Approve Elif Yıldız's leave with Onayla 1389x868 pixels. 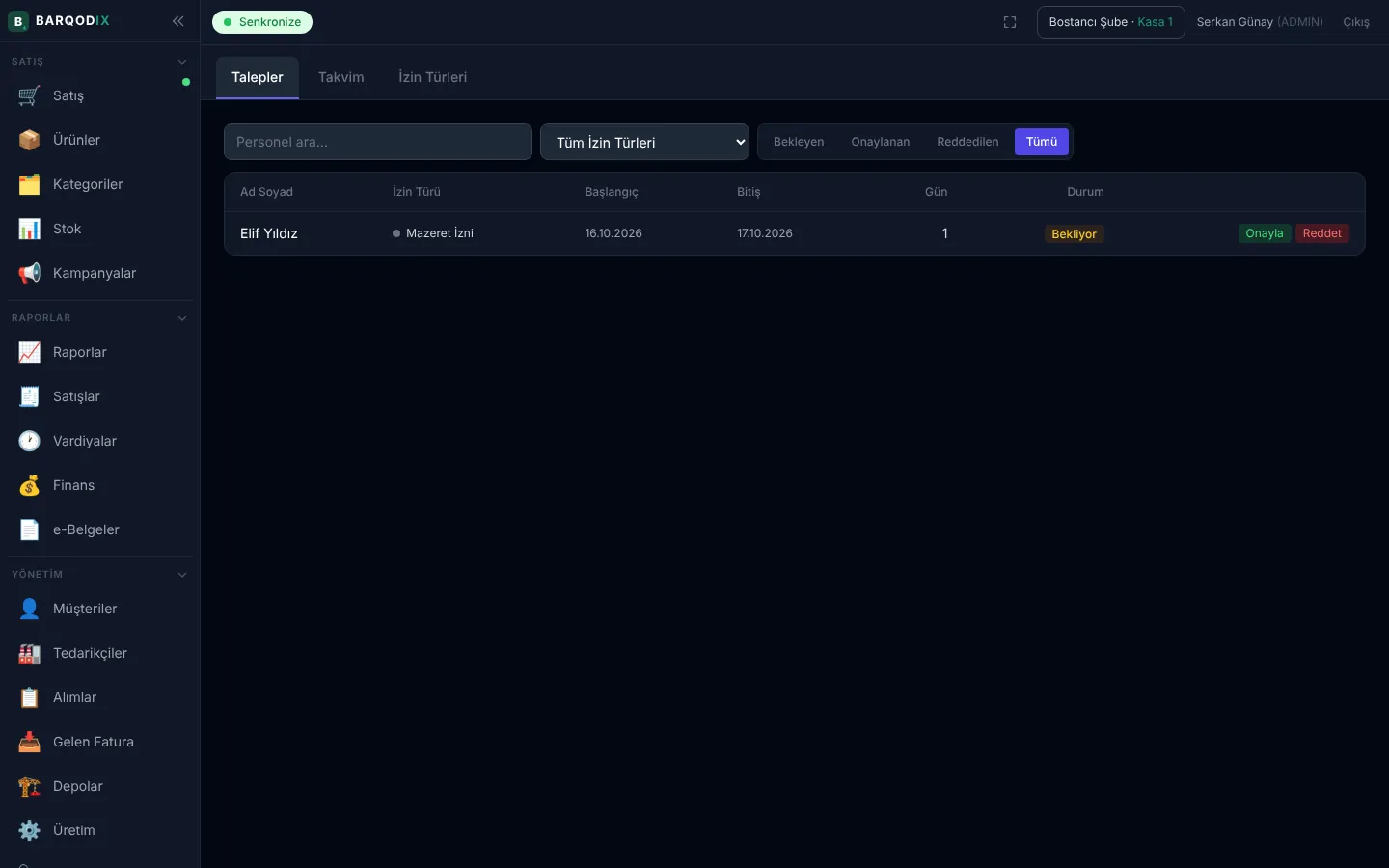[x=1264, y=233]
